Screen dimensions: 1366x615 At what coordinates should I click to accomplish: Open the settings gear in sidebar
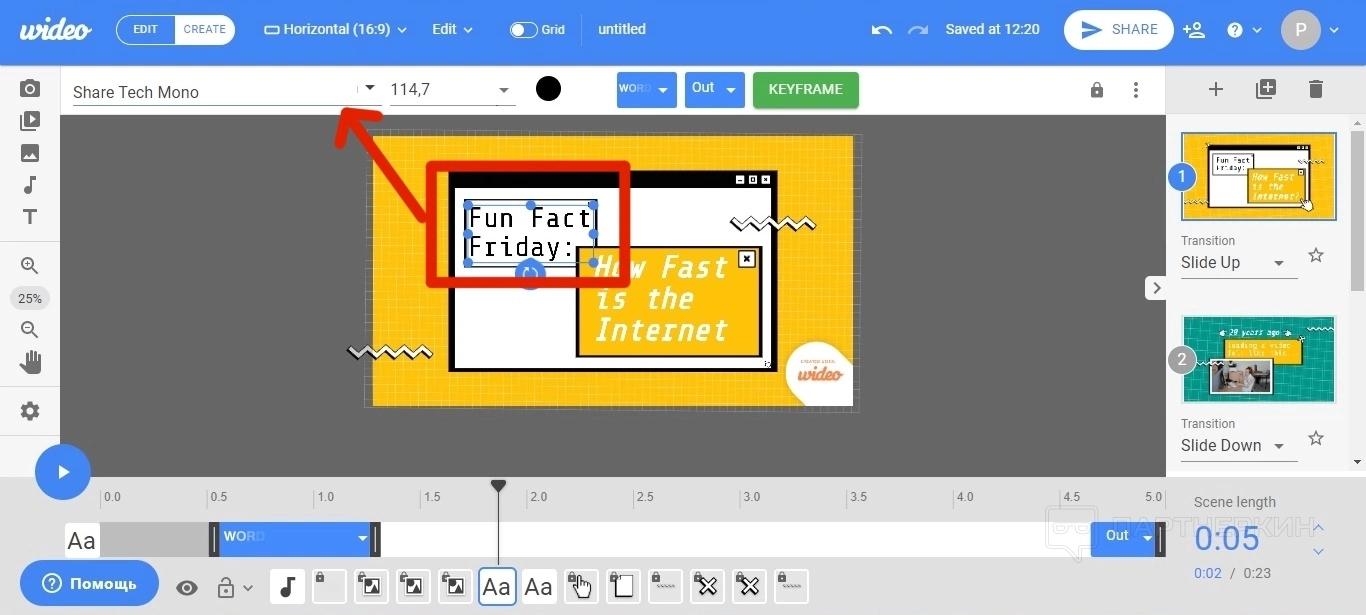(30, 411)
